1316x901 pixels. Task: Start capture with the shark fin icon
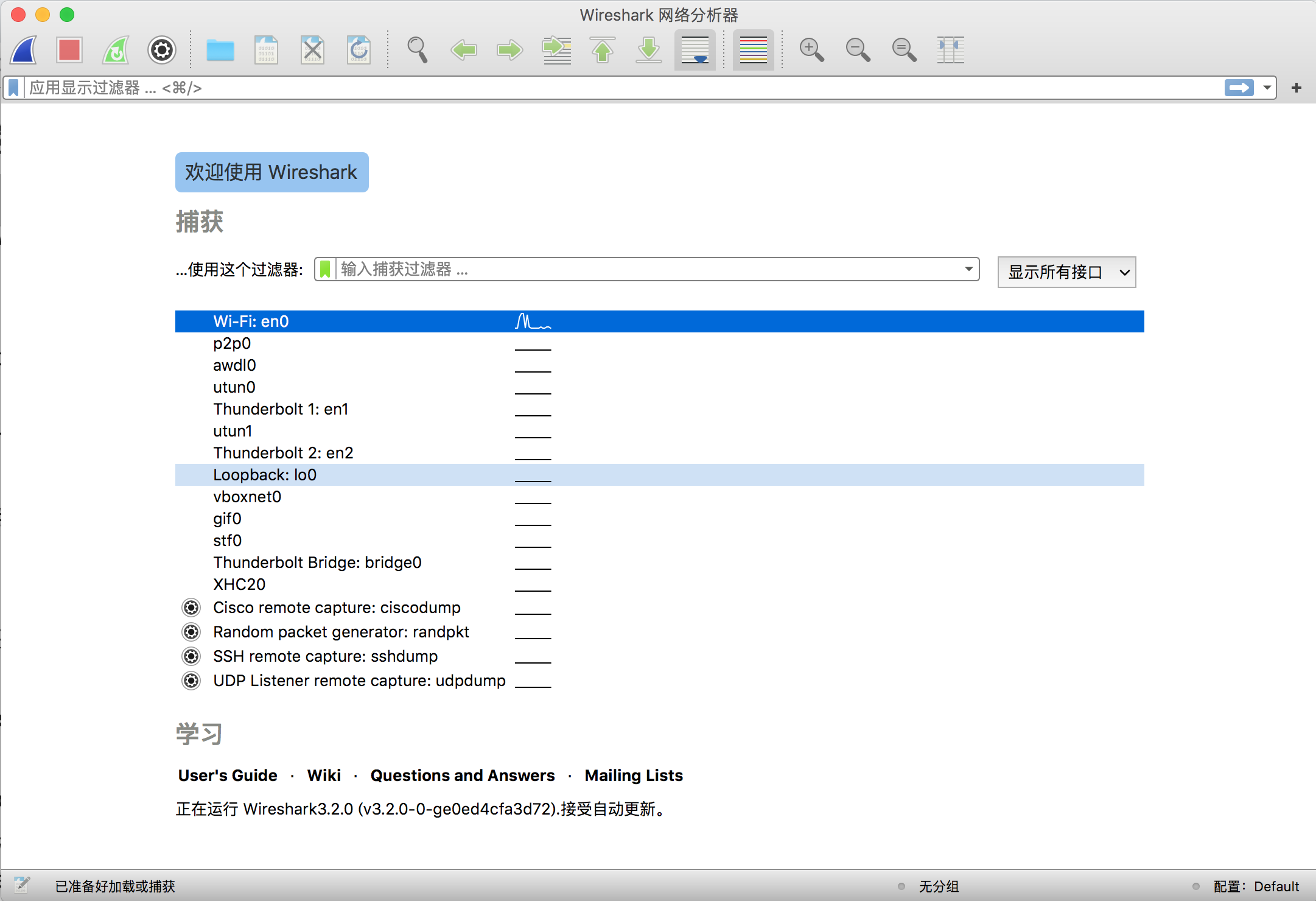(x=24, y=50)
